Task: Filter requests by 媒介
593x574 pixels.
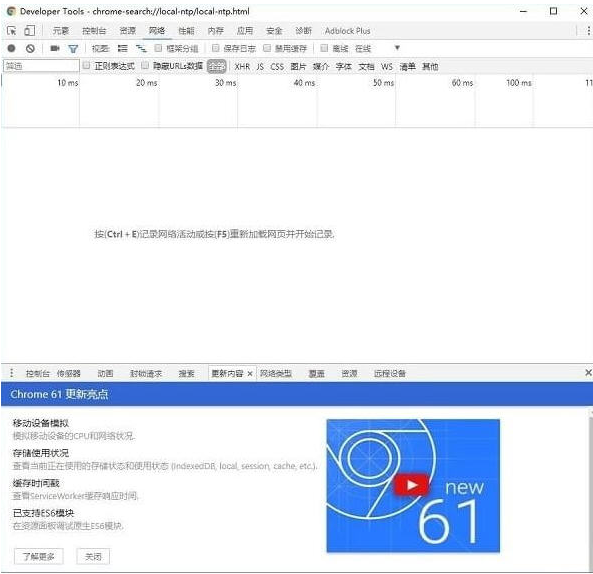Action: [320, 67]
